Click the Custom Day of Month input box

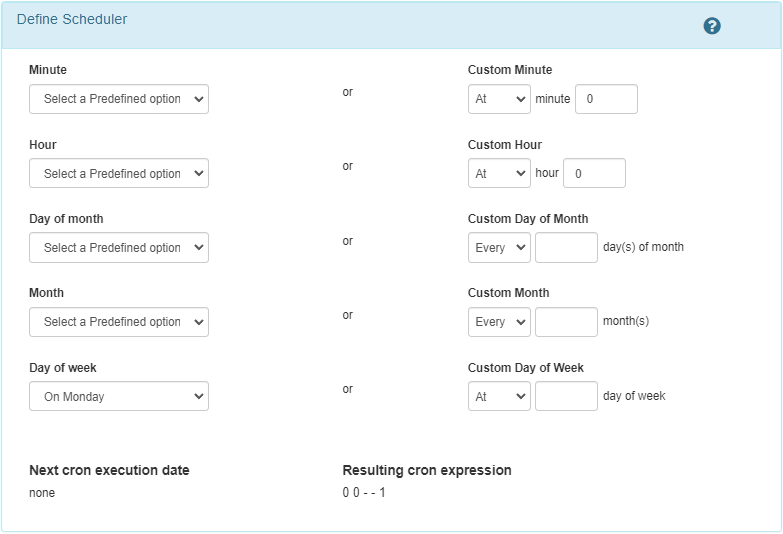pyautogui.click(x=566, y=247)
